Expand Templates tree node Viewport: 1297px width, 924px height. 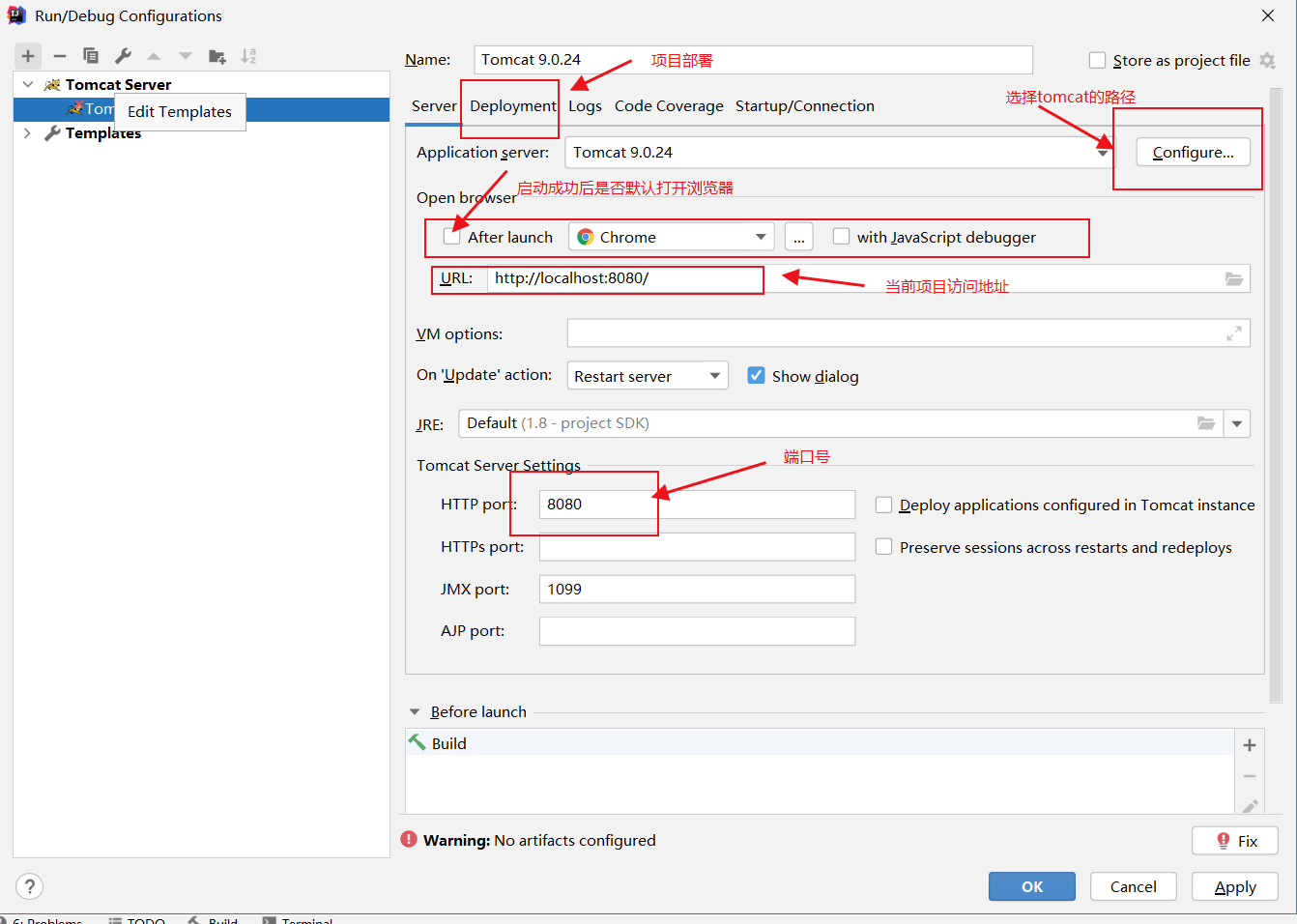click(x=27, y=132)
